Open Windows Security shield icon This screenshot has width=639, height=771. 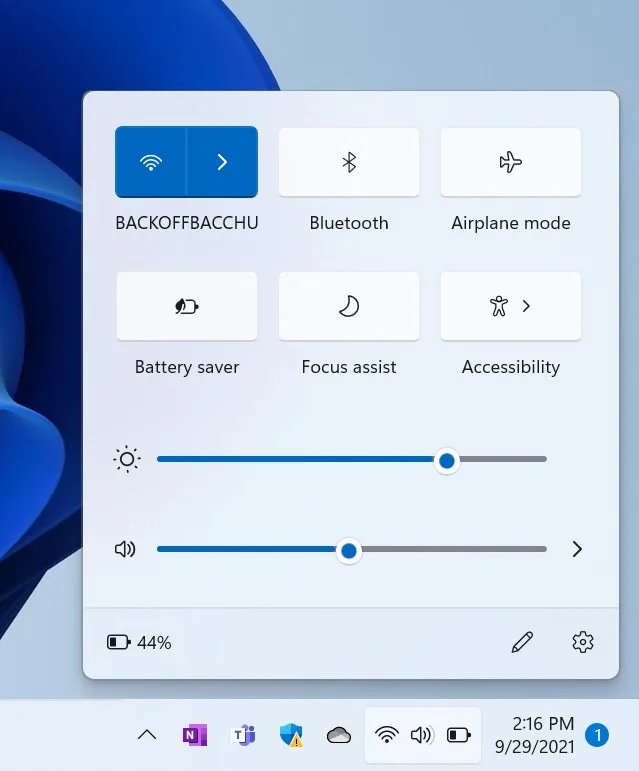pos(290,735)
